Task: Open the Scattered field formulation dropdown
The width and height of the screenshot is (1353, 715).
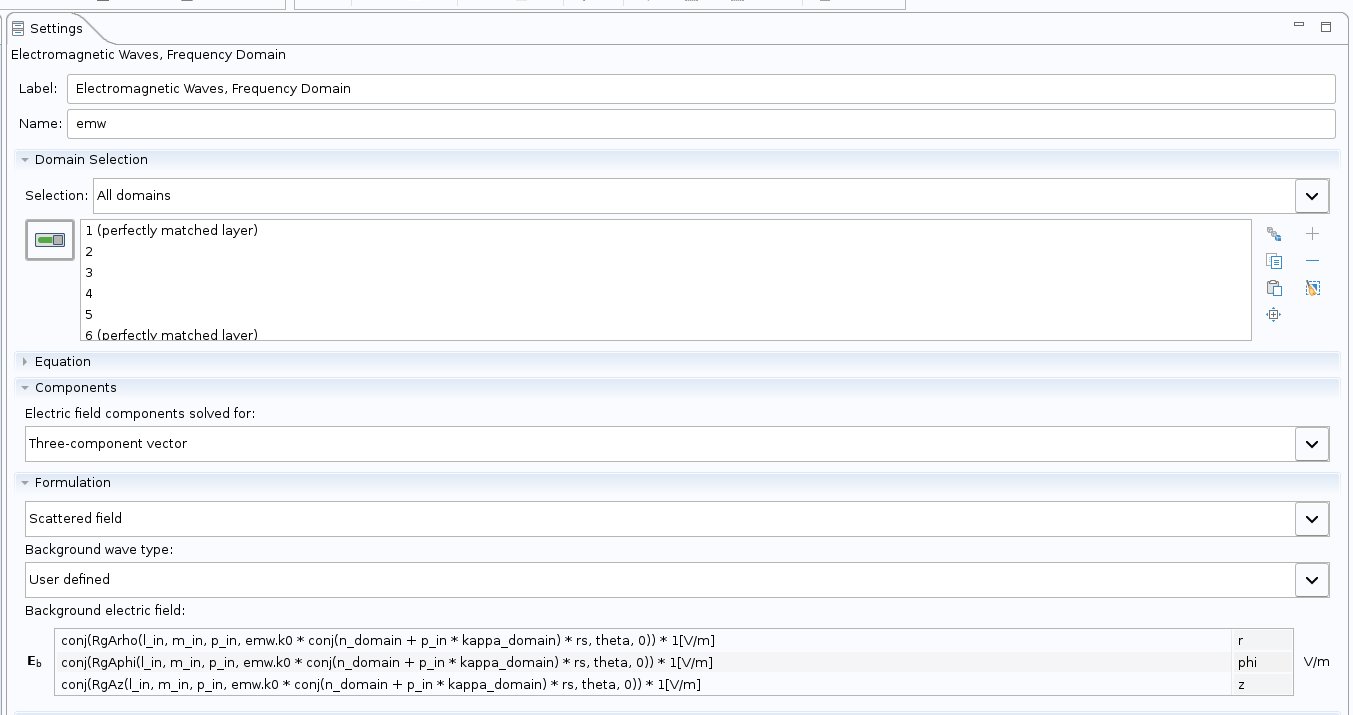Action: point(1311,519)
